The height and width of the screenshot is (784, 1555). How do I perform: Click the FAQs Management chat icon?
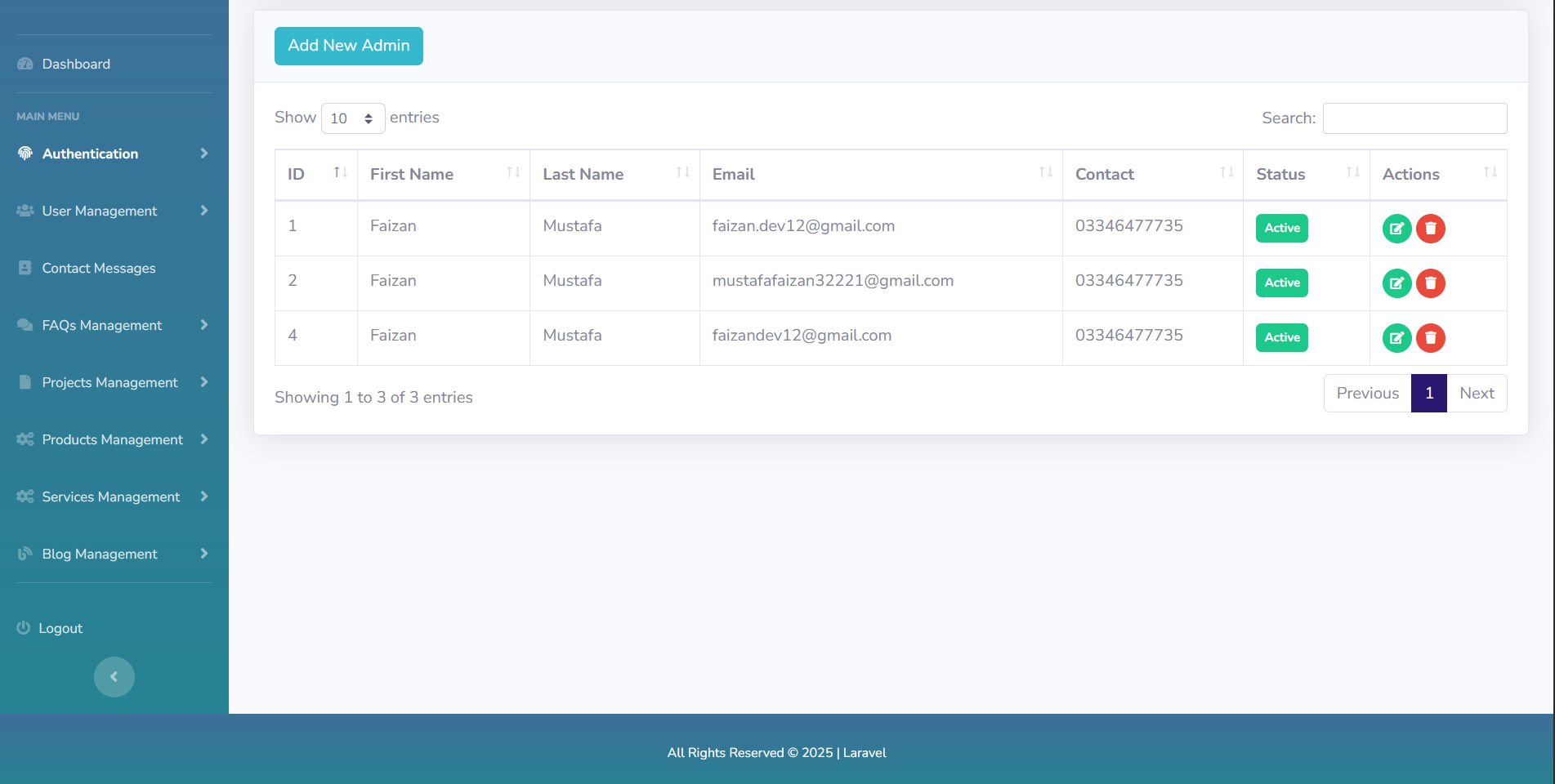click(x=25, y=325)
